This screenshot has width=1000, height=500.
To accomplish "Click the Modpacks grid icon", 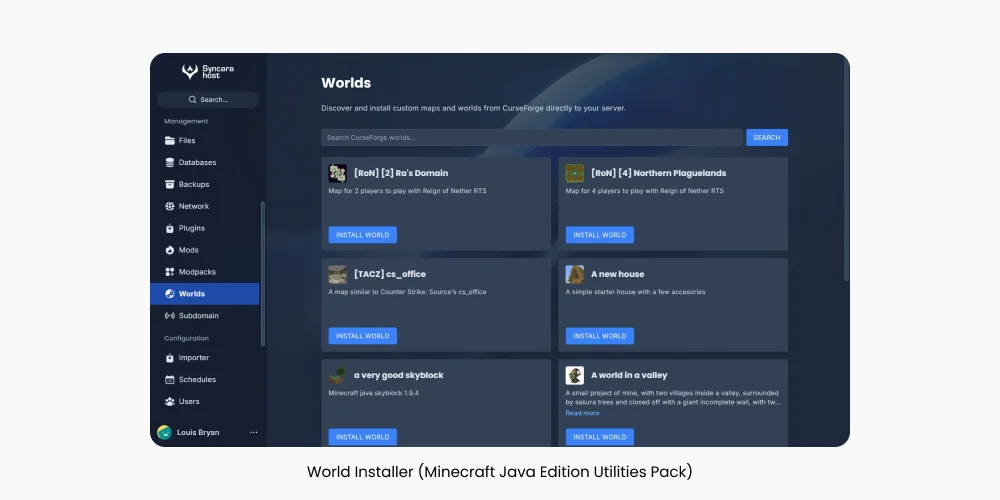I will pyautogui.click(x=170, y=272).
